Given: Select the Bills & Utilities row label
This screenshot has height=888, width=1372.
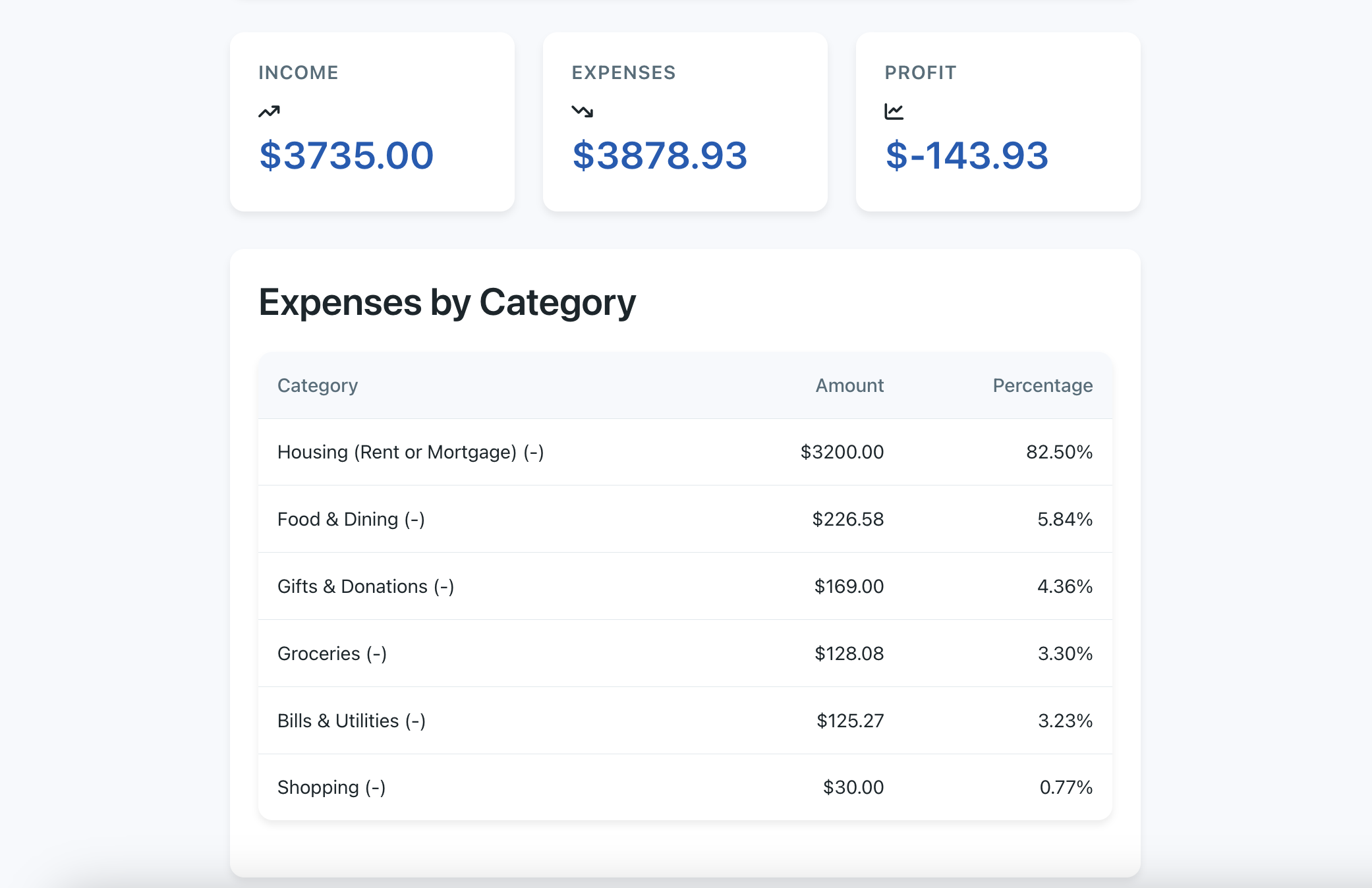Looking at the screenshot, I should pos(352,721).
